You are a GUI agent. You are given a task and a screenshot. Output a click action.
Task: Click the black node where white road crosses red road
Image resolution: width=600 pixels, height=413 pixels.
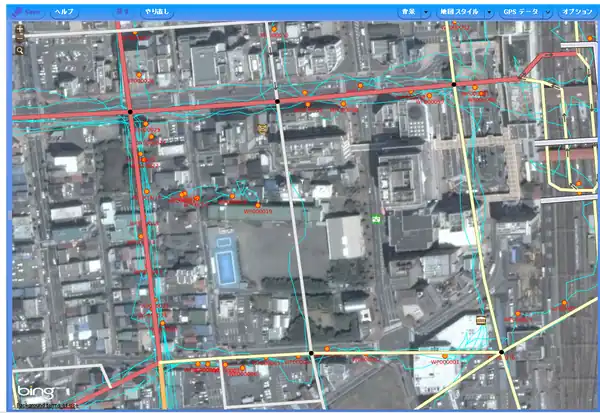click(x=277, y=101)
